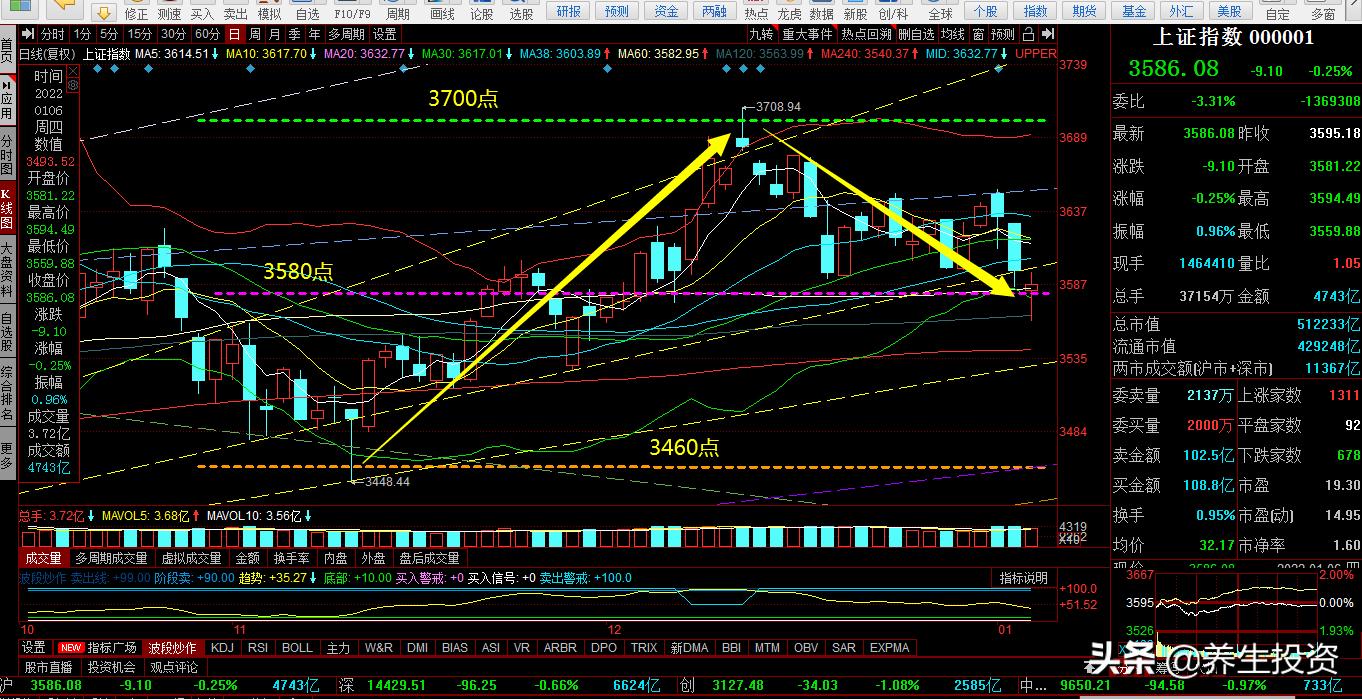Click the 修正 toolbar icon

(138, 13)
